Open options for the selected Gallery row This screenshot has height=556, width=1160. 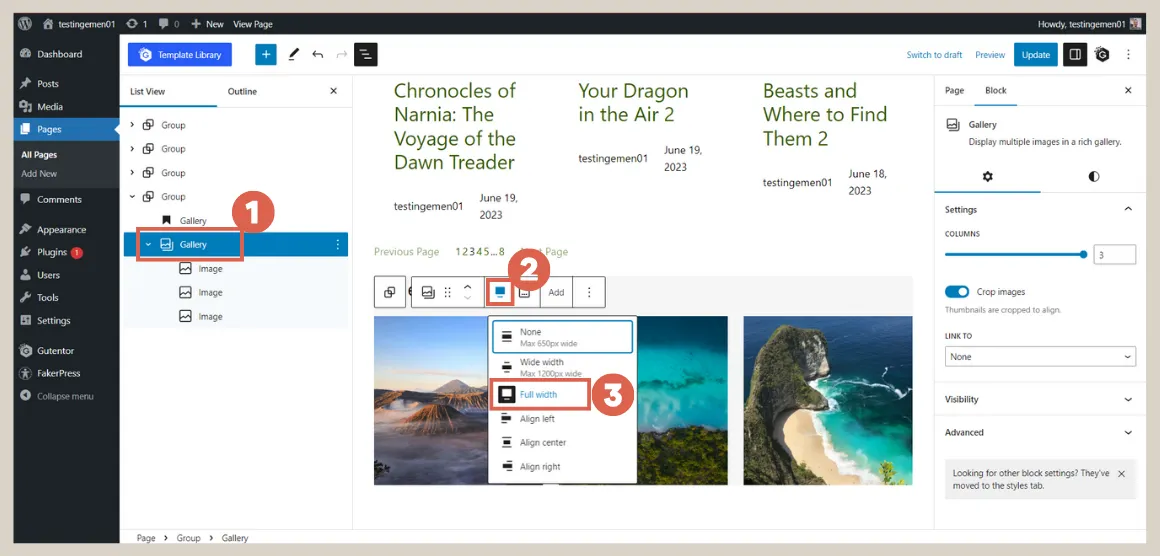(x=337, y=245)
